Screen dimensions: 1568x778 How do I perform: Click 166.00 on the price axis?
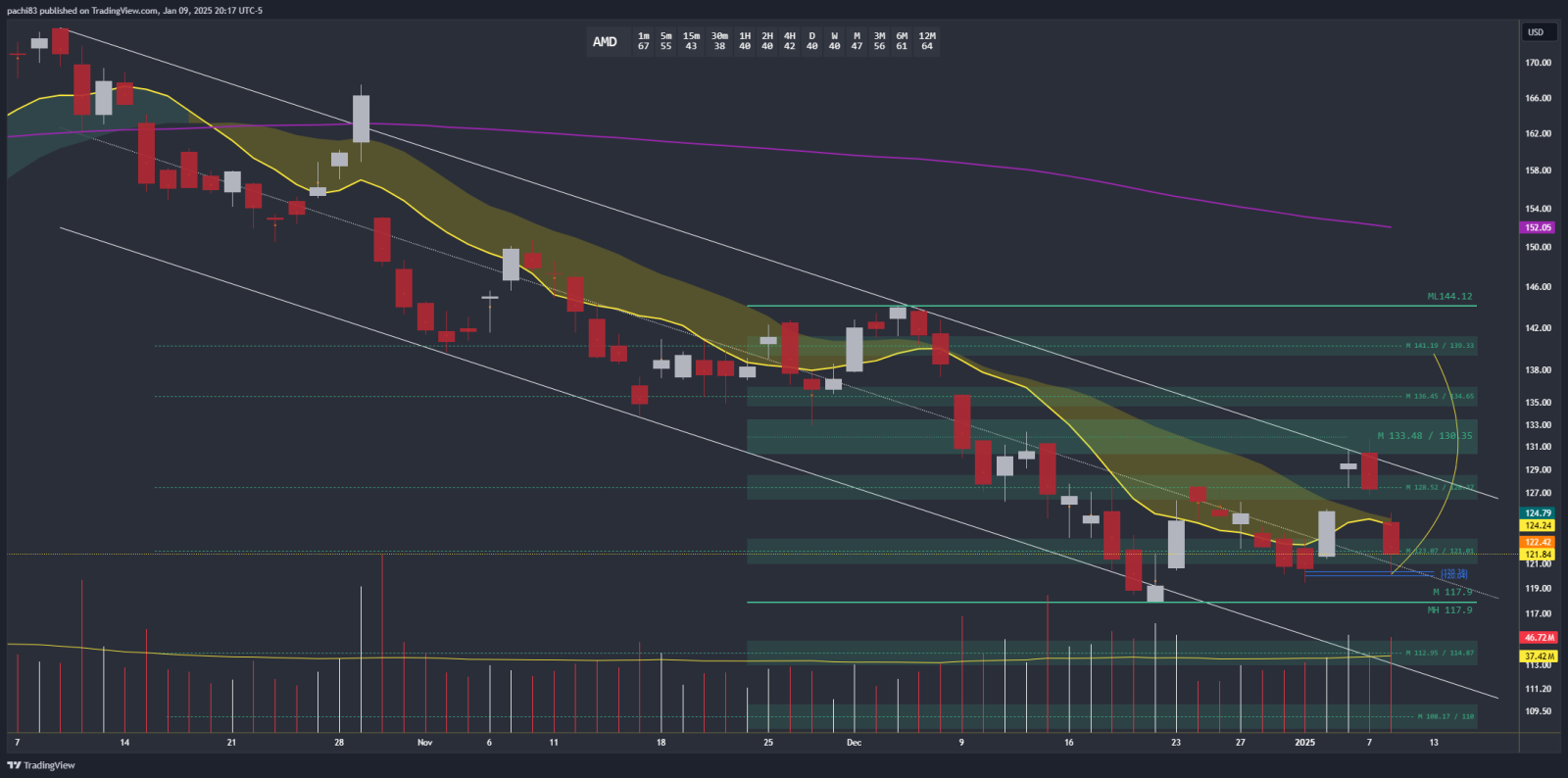(x=1538, y=98)
